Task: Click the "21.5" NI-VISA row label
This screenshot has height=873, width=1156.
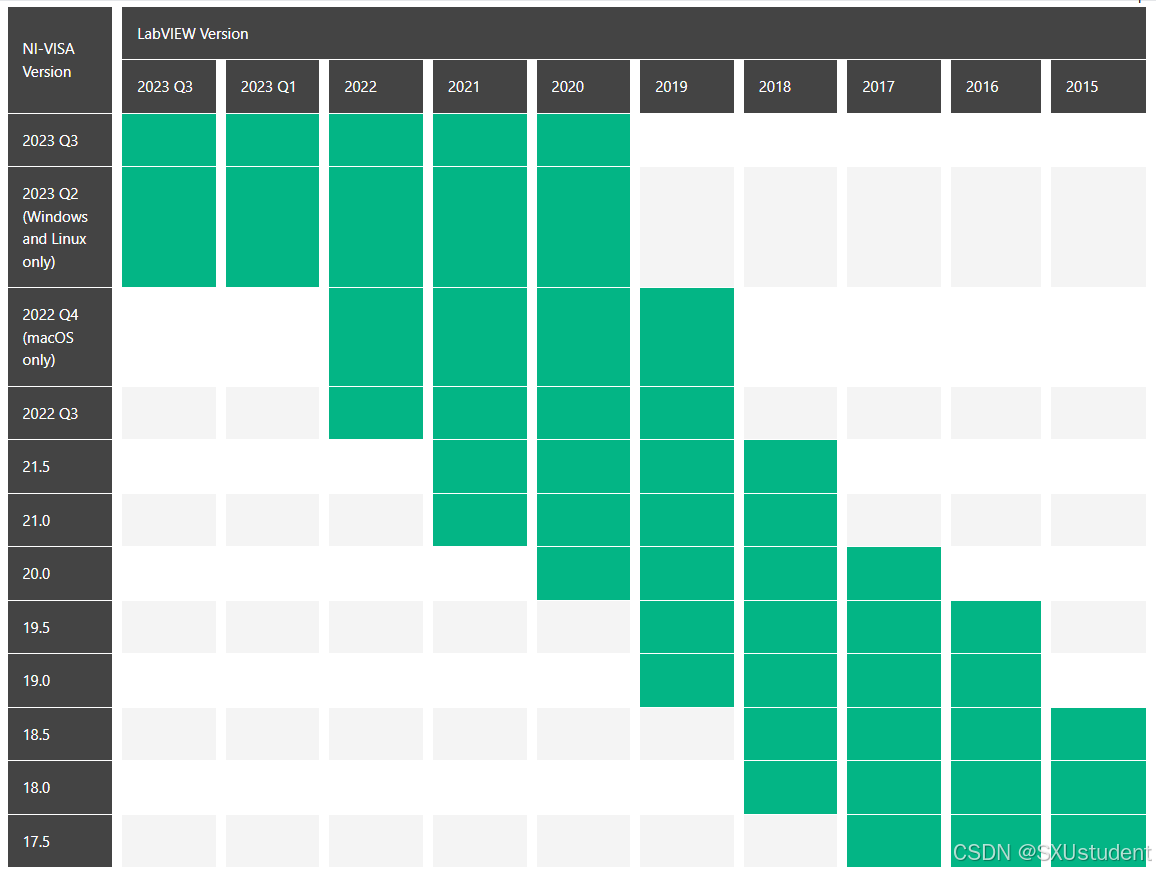Action: [x=60, y=467]
